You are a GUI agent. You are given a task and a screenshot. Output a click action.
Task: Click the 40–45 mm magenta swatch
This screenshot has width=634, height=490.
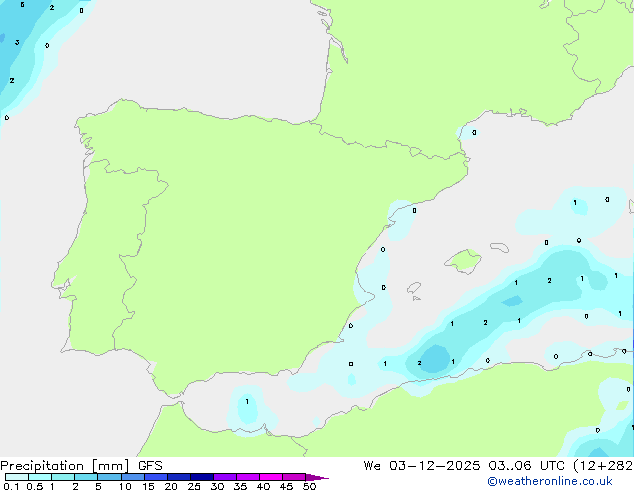[x=271, y=477]
